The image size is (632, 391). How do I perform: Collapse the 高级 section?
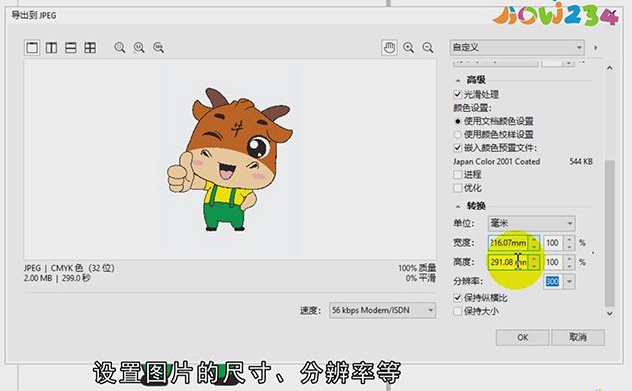pos(458,80)
